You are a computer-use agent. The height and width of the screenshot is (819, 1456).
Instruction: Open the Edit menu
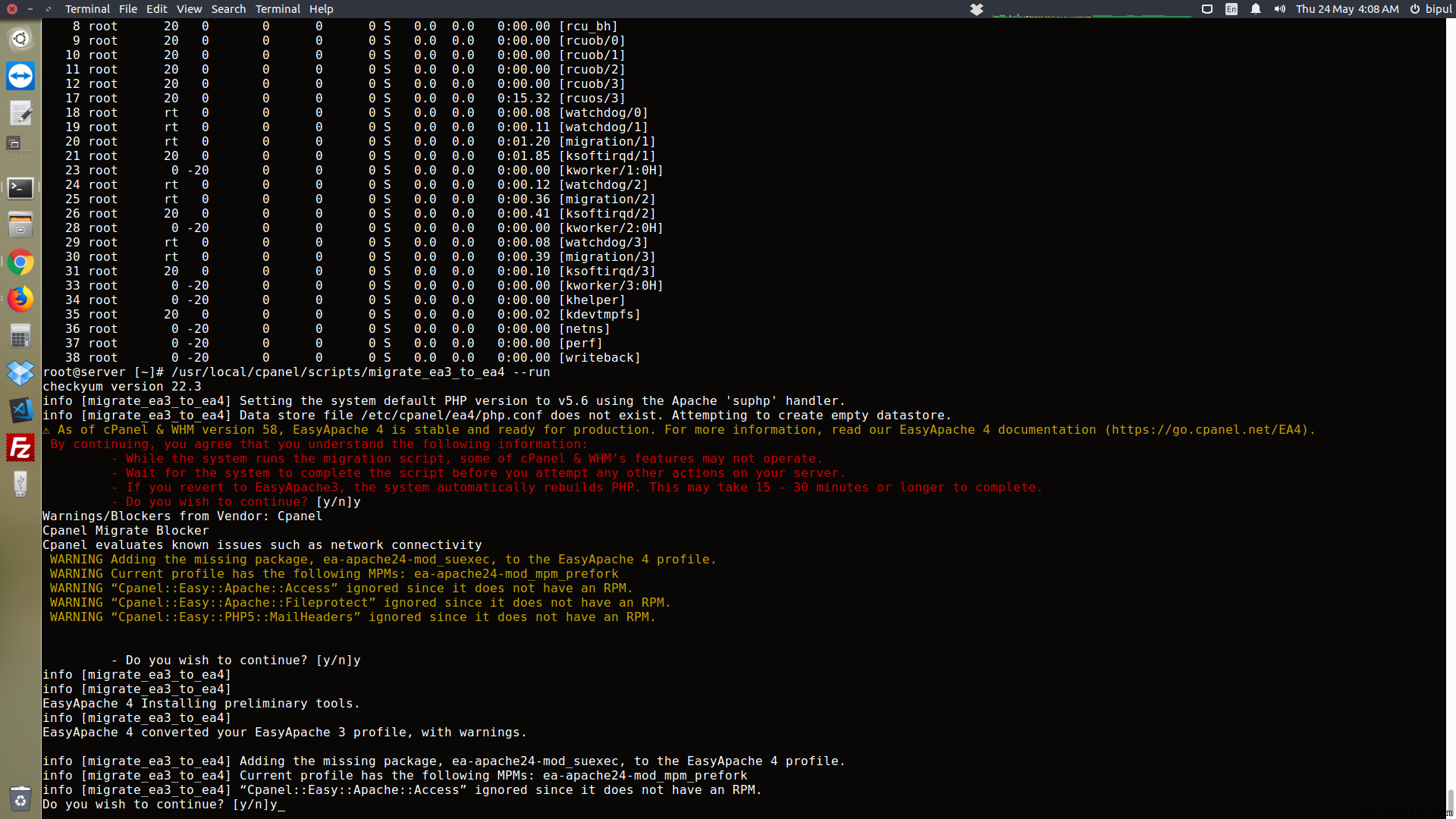pos(157,9)
